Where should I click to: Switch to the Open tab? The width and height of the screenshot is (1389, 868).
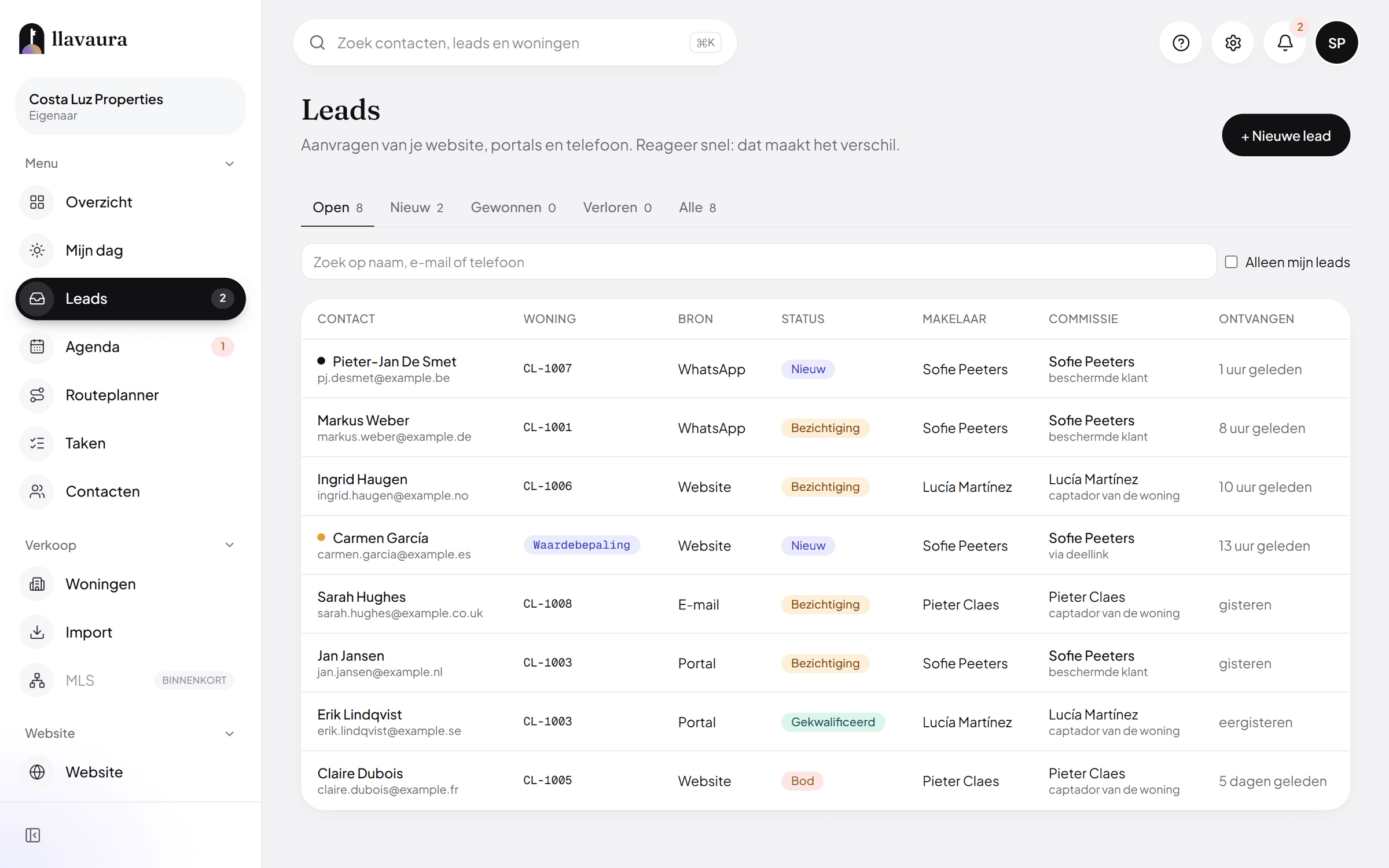coord(337,208)
